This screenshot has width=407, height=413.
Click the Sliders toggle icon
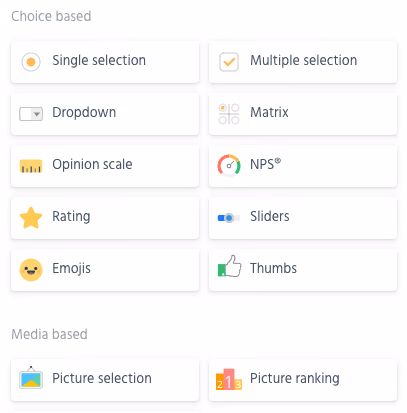[x=229, y=218]
